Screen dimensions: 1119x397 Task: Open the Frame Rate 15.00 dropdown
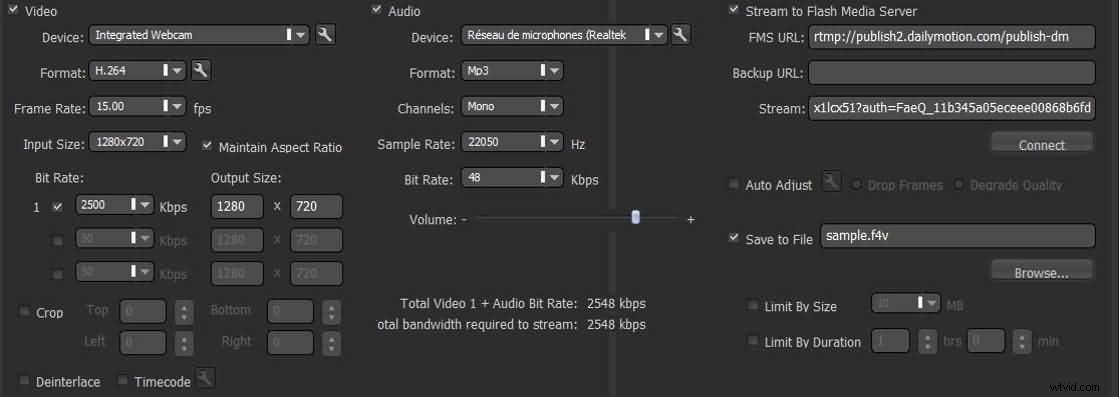pyautogui.click(x=137, y=106)
